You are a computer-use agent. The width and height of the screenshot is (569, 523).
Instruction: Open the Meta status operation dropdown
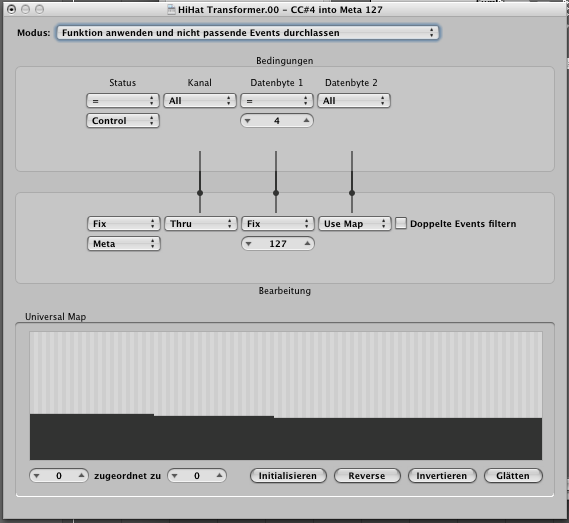(124, 244)
